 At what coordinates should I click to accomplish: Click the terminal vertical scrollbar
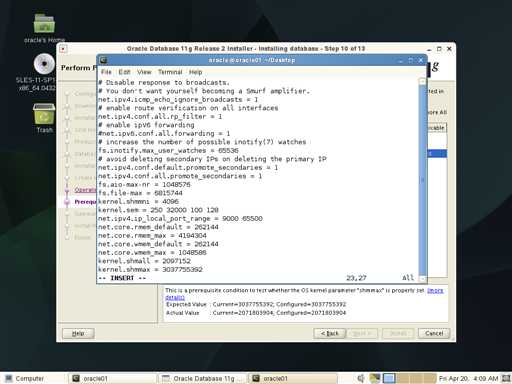pos(422,180)
